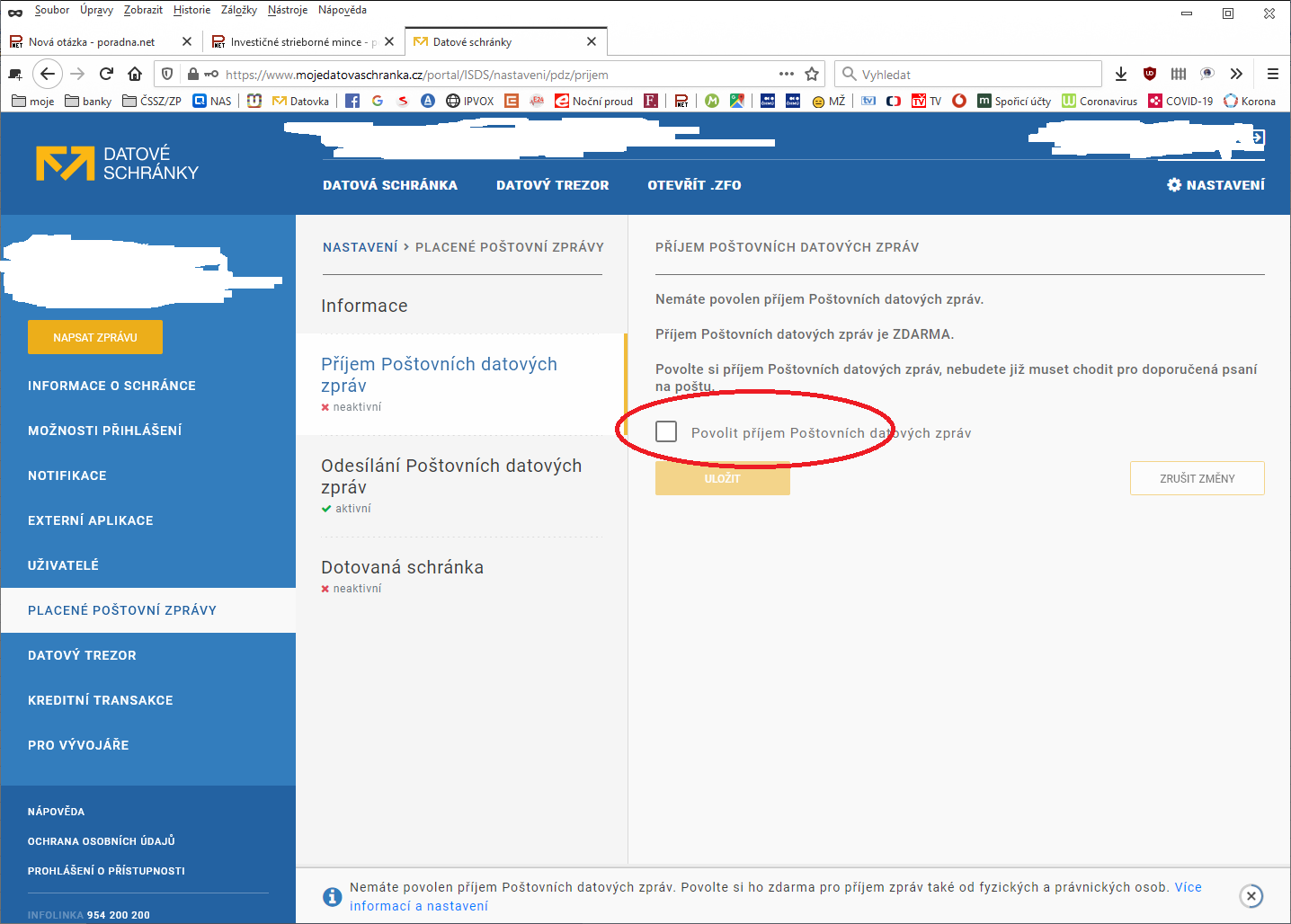1291x924 pixels.
Task: Dismiss the bottom notification banner
Action: 1251,896
